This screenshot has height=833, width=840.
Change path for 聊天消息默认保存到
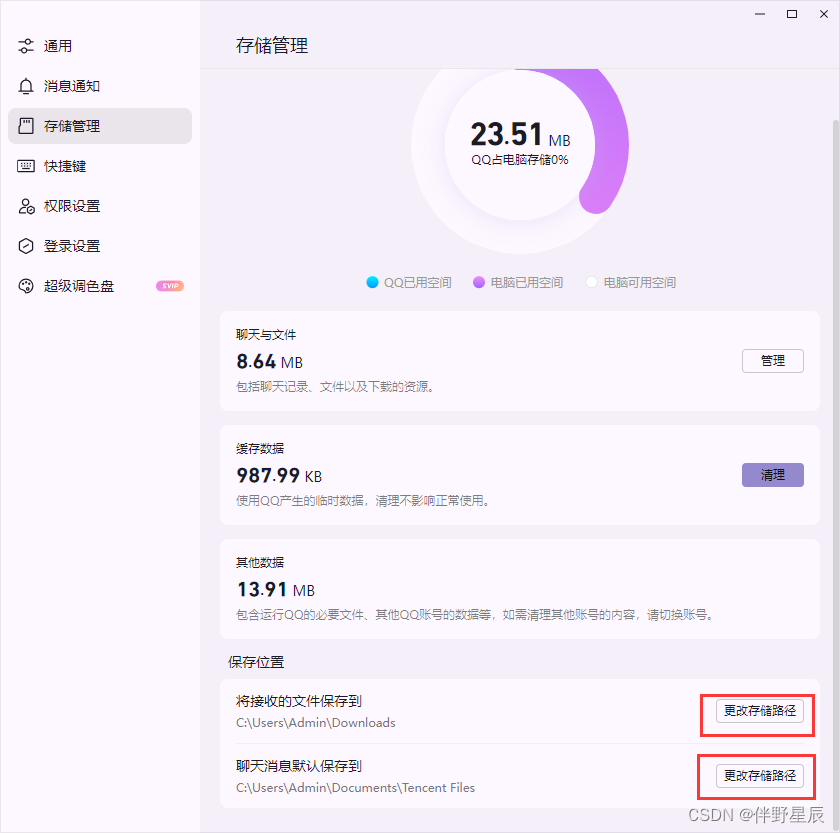pos(760,776)
